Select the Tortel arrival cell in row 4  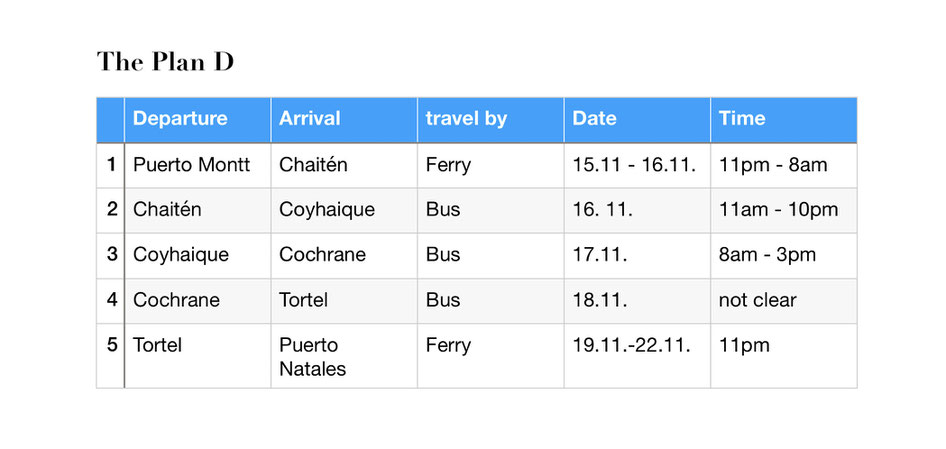tap(344, 301)
